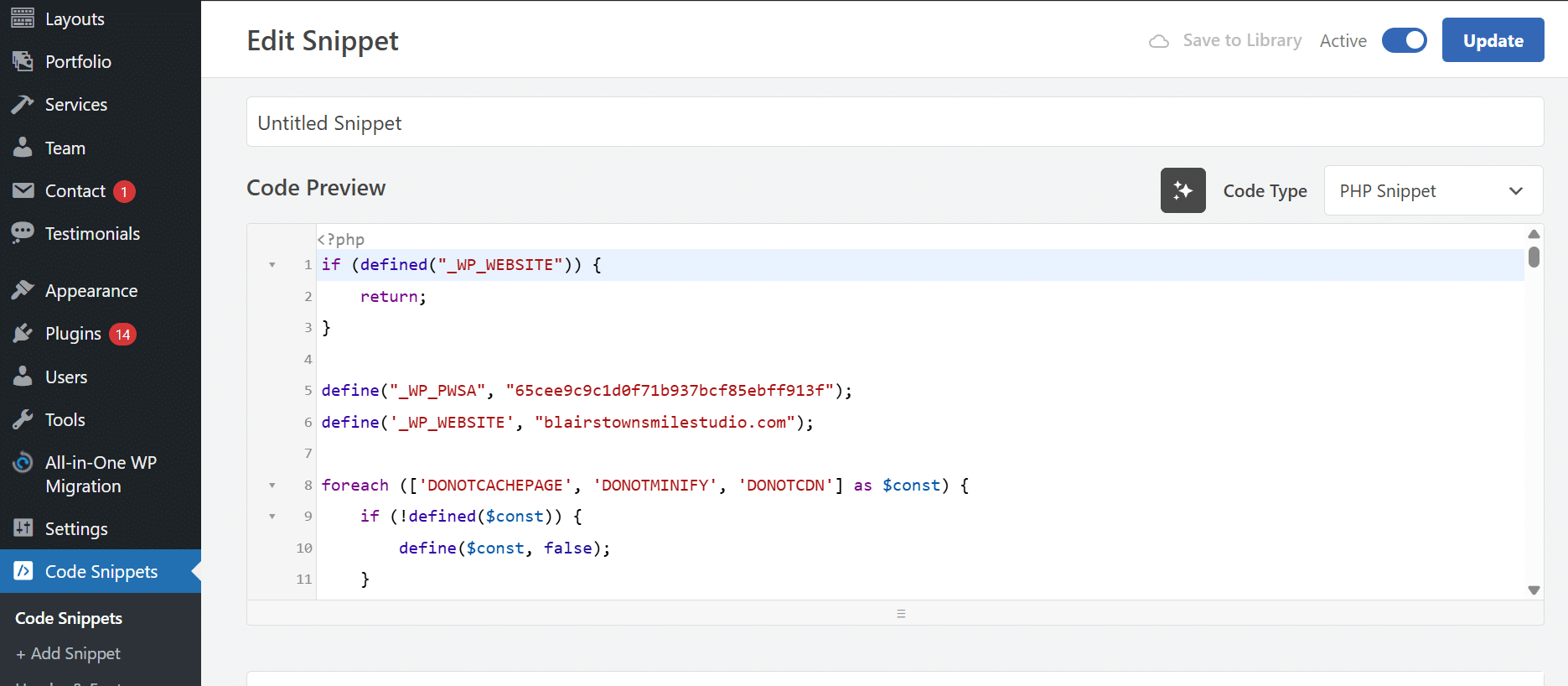This screenshot has height=686, width=1568.
Task: Collapse the foreach fold at line 8
Action: (x=272, y=486)
